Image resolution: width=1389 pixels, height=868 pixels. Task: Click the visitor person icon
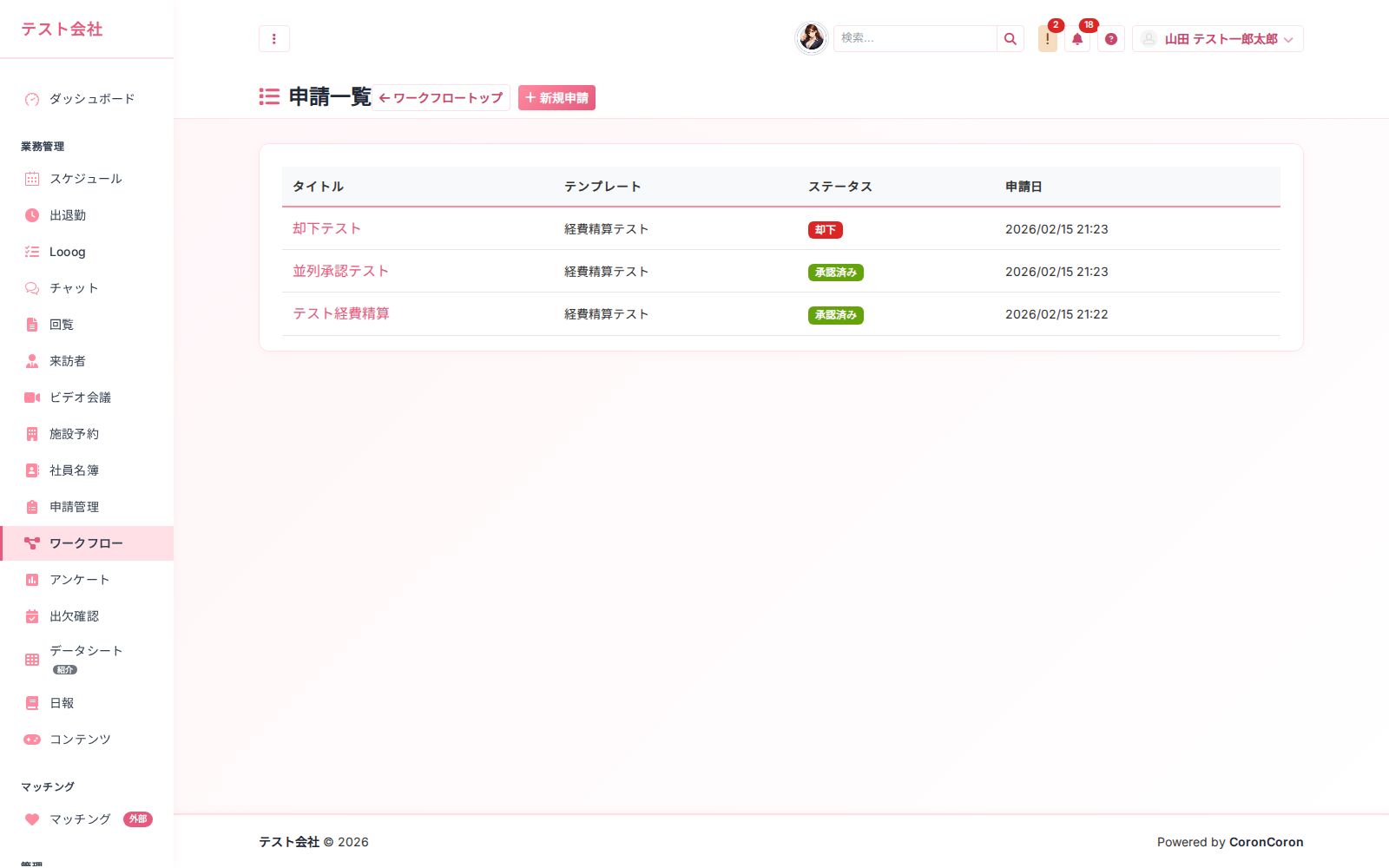pos(32,361)
